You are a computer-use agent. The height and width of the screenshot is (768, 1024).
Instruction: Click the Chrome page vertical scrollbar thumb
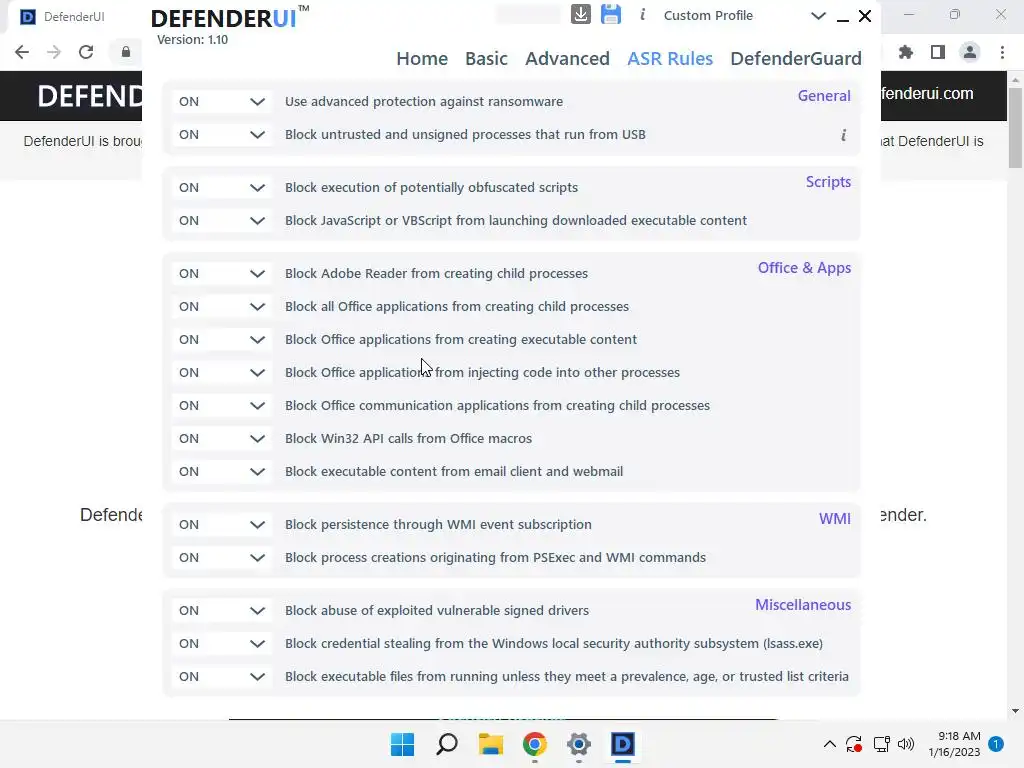pos(1015,127)
